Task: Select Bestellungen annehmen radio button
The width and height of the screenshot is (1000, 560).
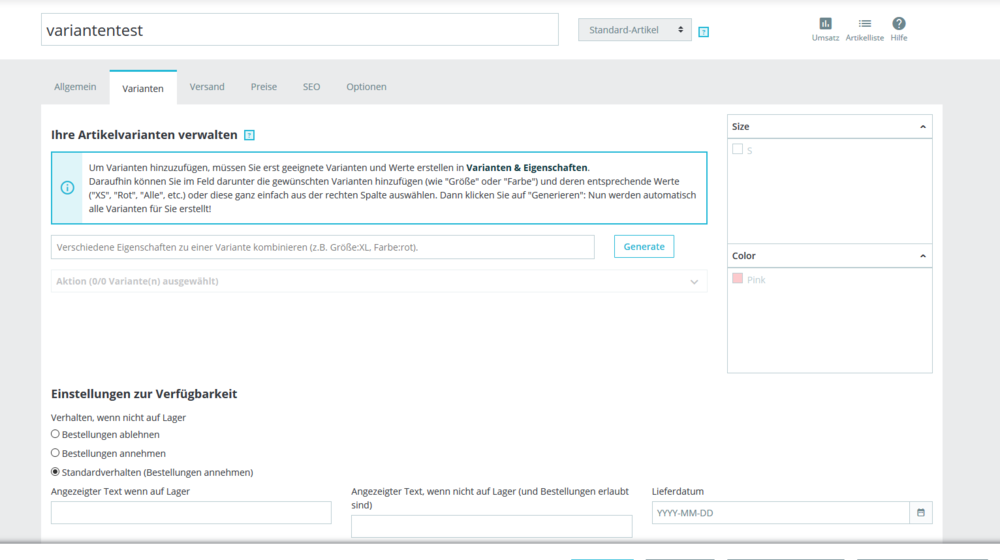Action: 55,453
